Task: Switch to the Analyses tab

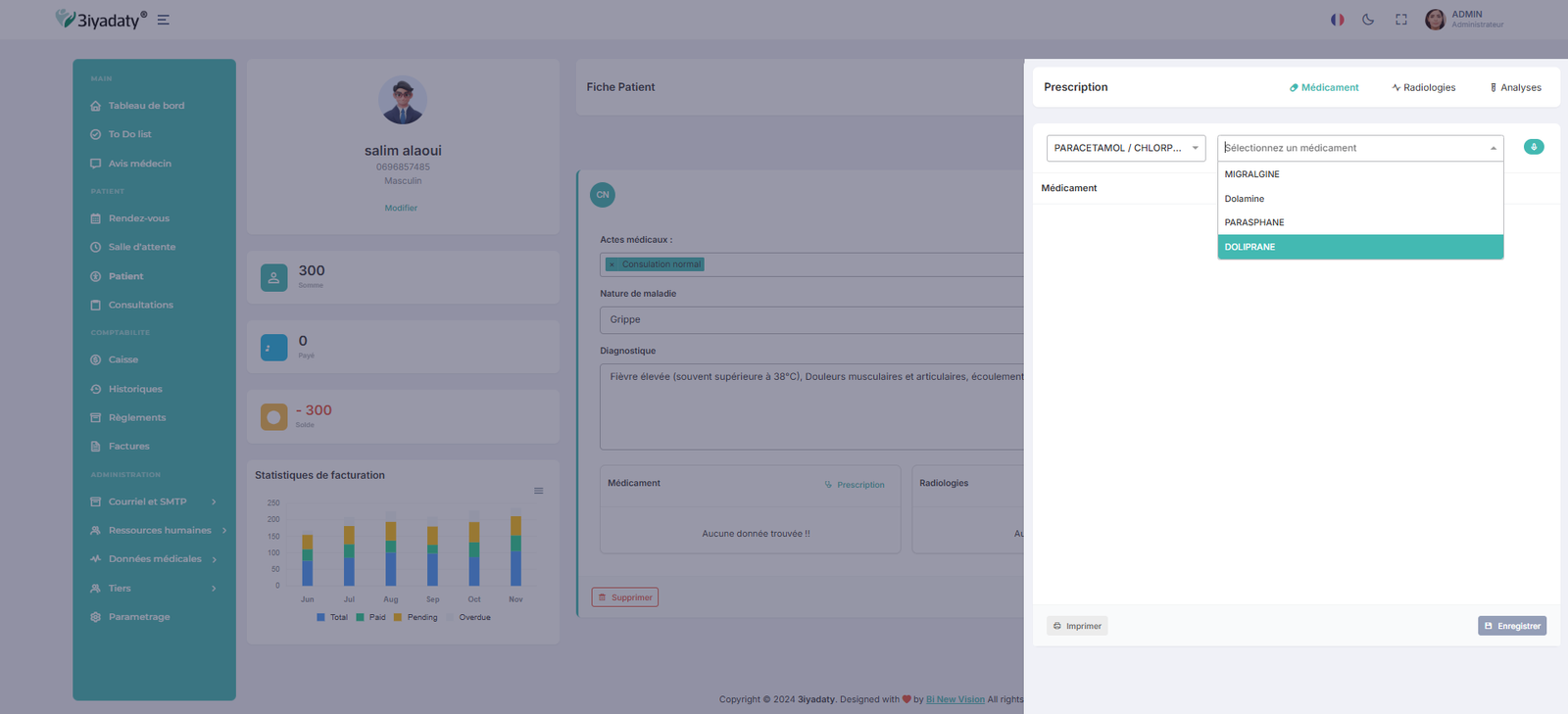Action: 1515,88
